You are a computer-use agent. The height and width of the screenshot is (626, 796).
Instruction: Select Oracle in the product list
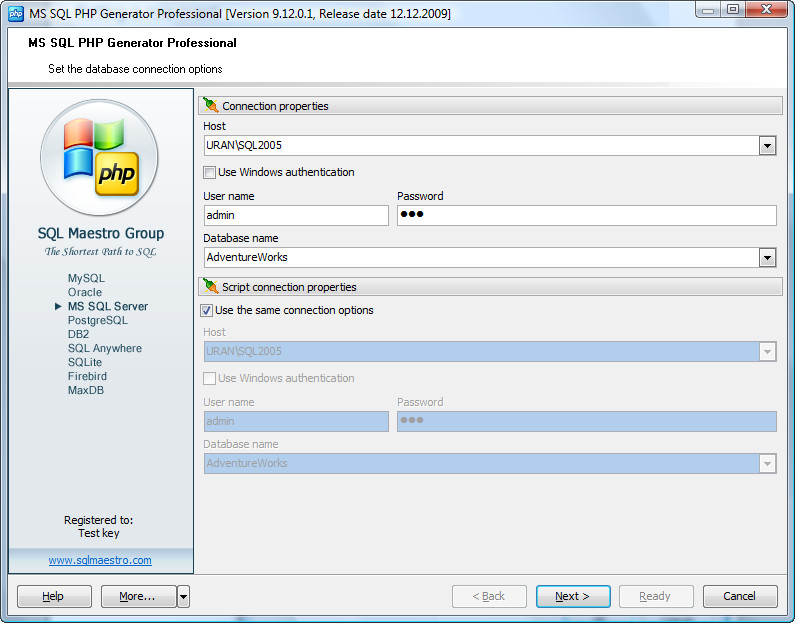(x=85, y=292)
